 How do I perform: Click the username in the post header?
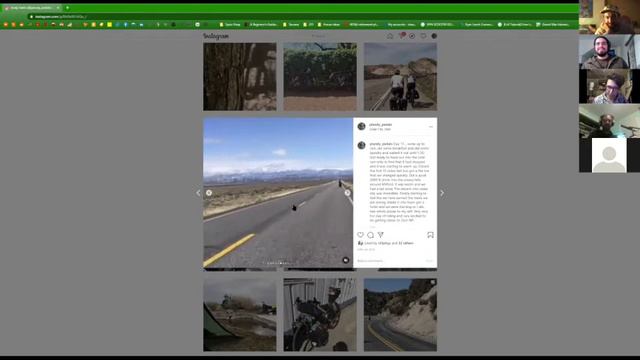coord(380,124)
